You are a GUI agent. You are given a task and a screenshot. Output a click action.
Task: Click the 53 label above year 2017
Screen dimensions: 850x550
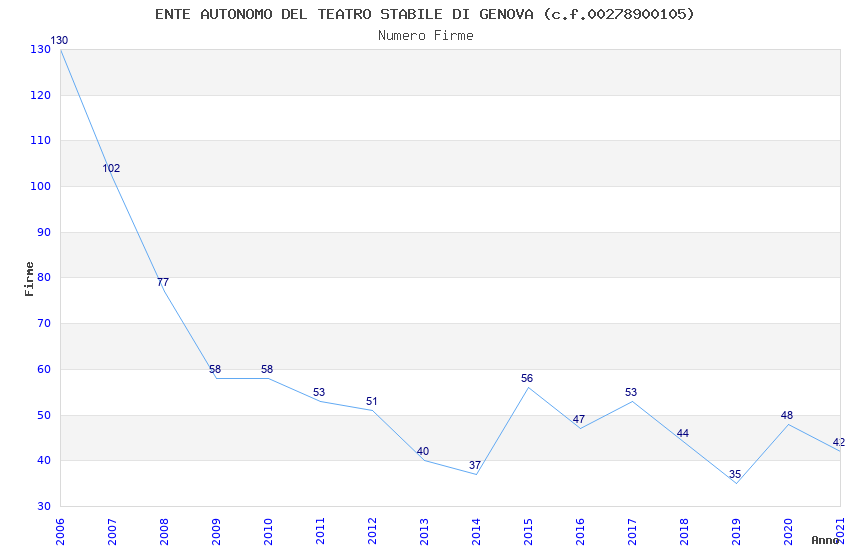(x=631, y=392)
